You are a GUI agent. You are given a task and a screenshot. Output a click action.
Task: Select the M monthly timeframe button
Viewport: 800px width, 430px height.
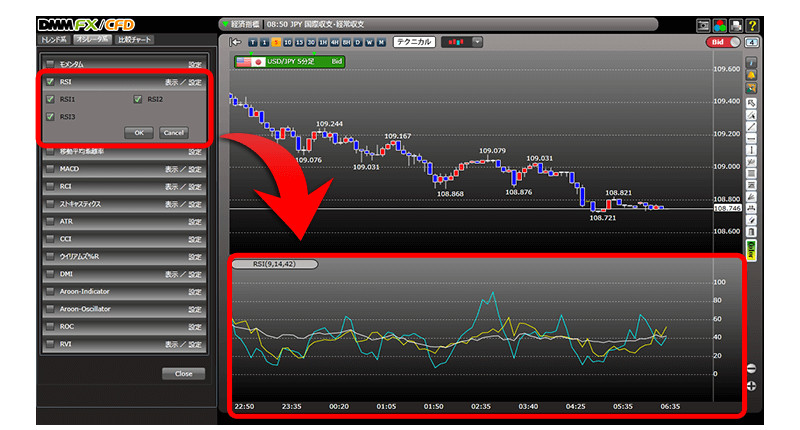(381, 42)
